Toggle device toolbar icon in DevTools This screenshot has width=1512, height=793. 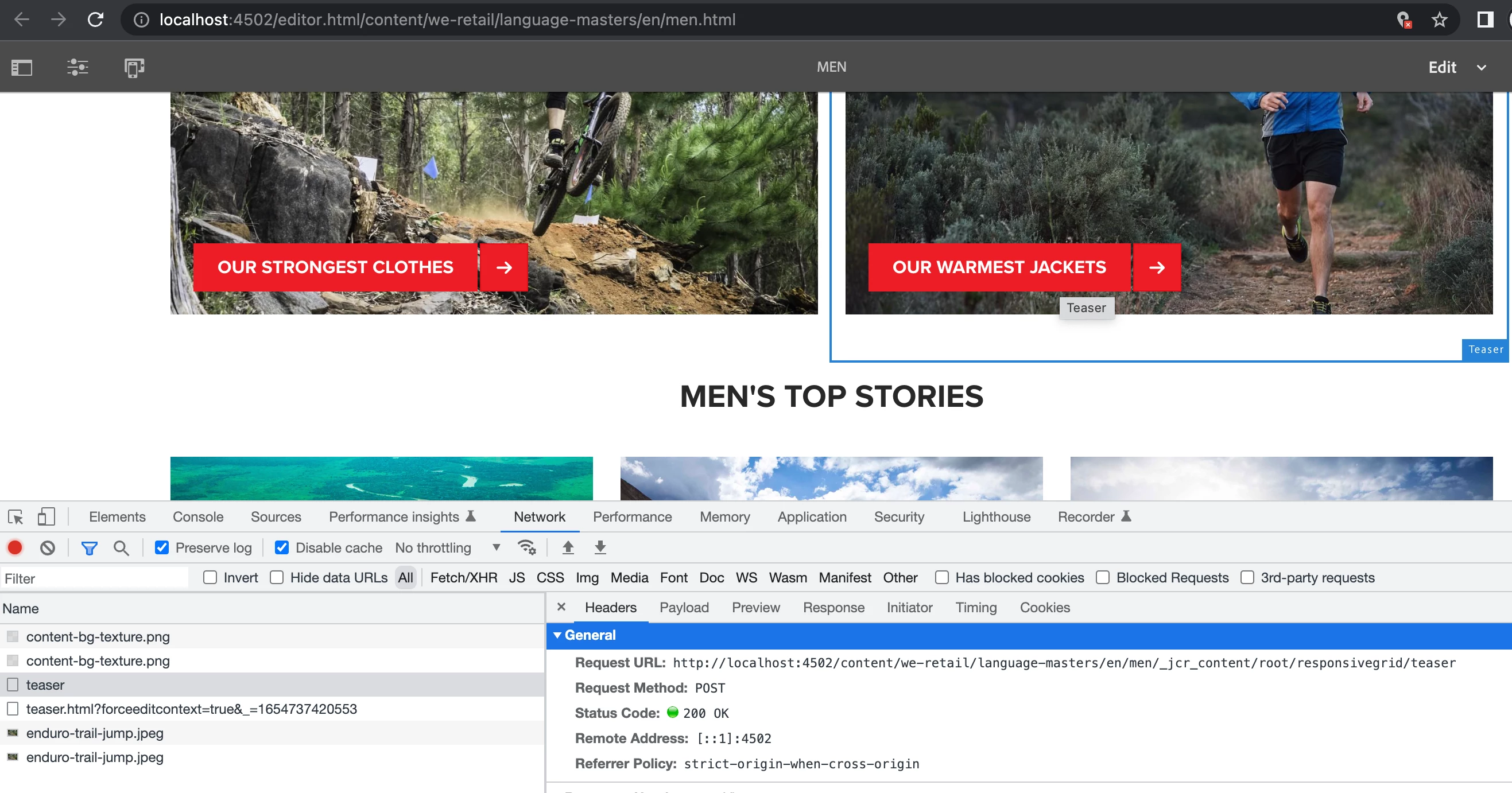point(46,517)
